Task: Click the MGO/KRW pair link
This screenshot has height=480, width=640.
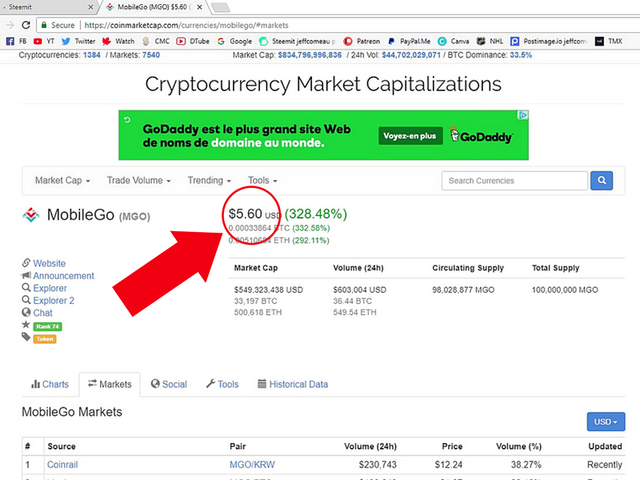Action: [252, 464]
